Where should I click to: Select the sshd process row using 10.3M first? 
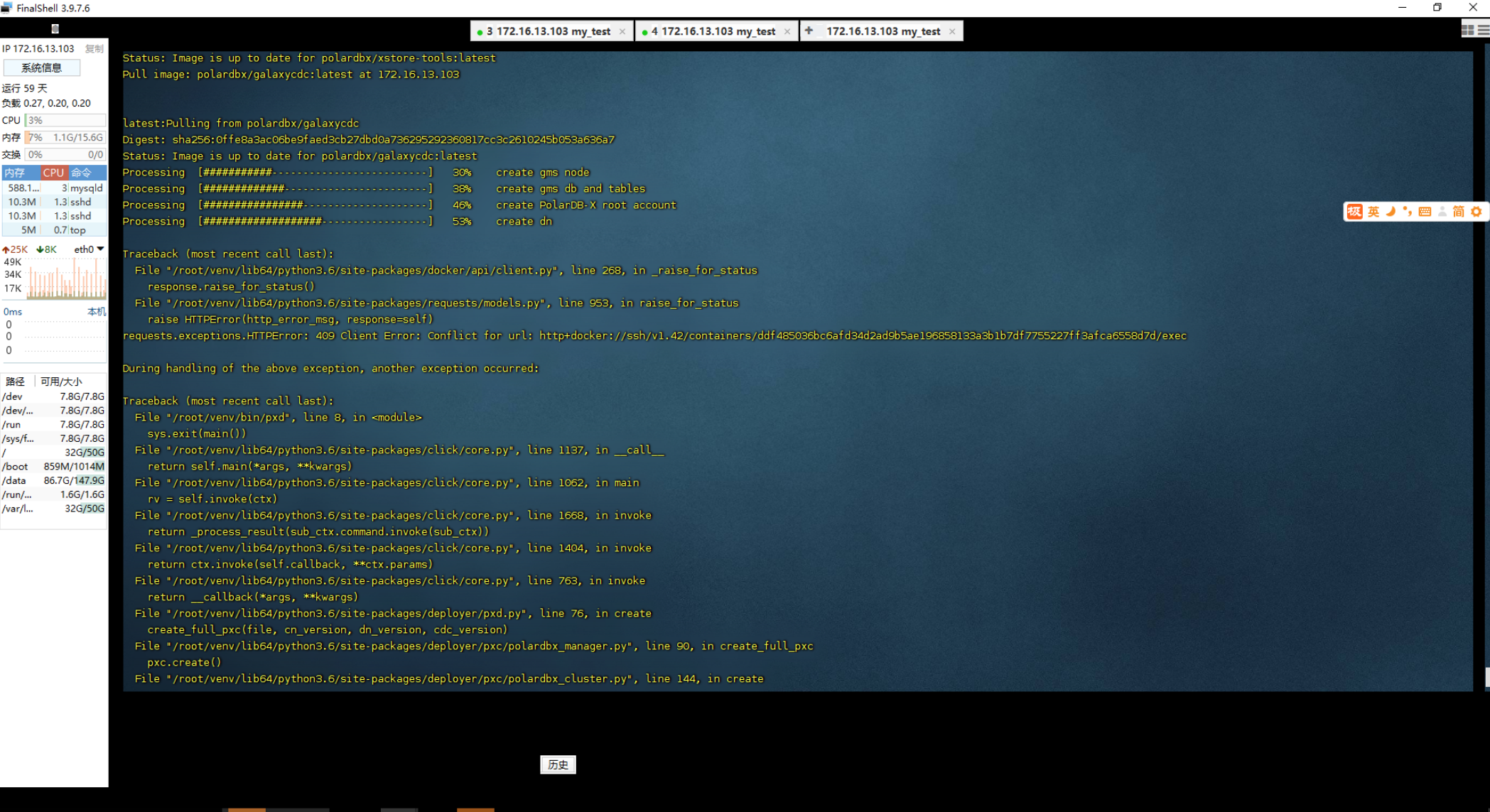point(55,202)
